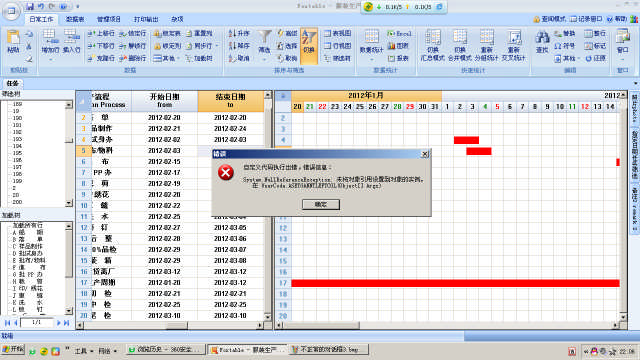Click the 查找 binoculars icon
The image size is (640, 360).
click(542, 42)
